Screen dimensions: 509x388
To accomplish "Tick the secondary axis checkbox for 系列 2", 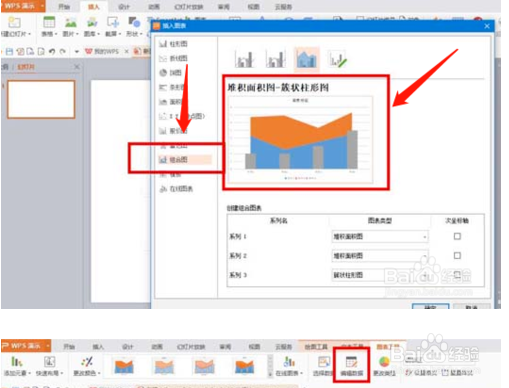I will [x=457, y=256].
